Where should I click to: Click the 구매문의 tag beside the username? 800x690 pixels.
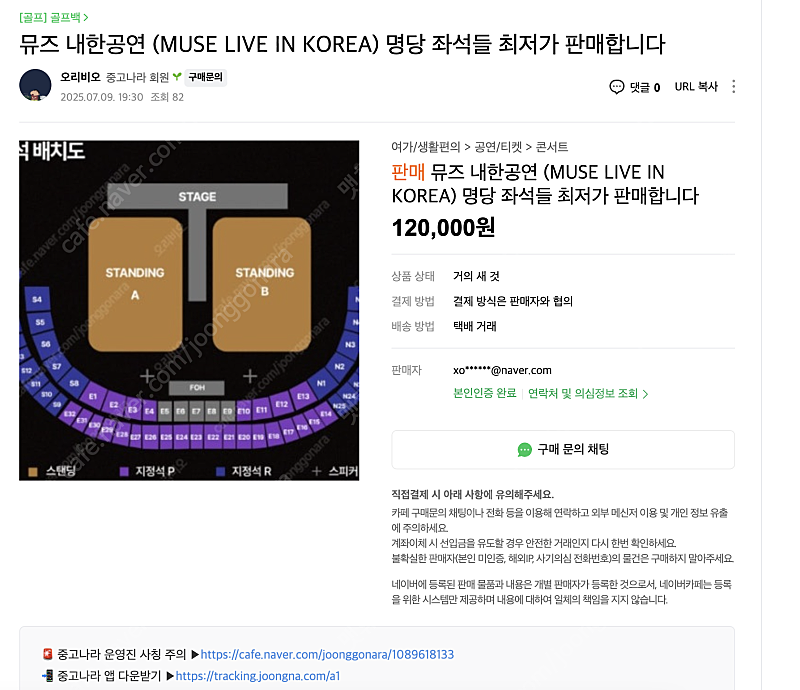pos(205,77)
